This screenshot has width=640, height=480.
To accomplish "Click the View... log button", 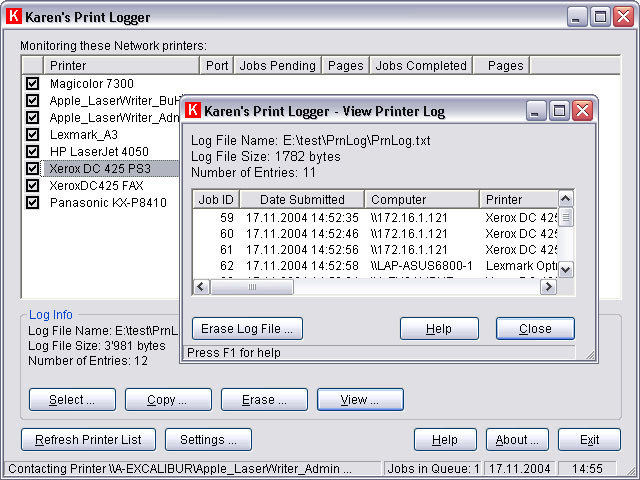I will coord(360,400).
